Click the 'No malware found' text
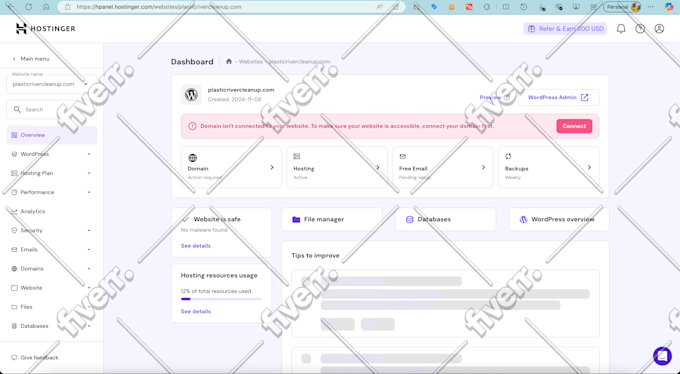The image size is (680, 374). point(204,230)
